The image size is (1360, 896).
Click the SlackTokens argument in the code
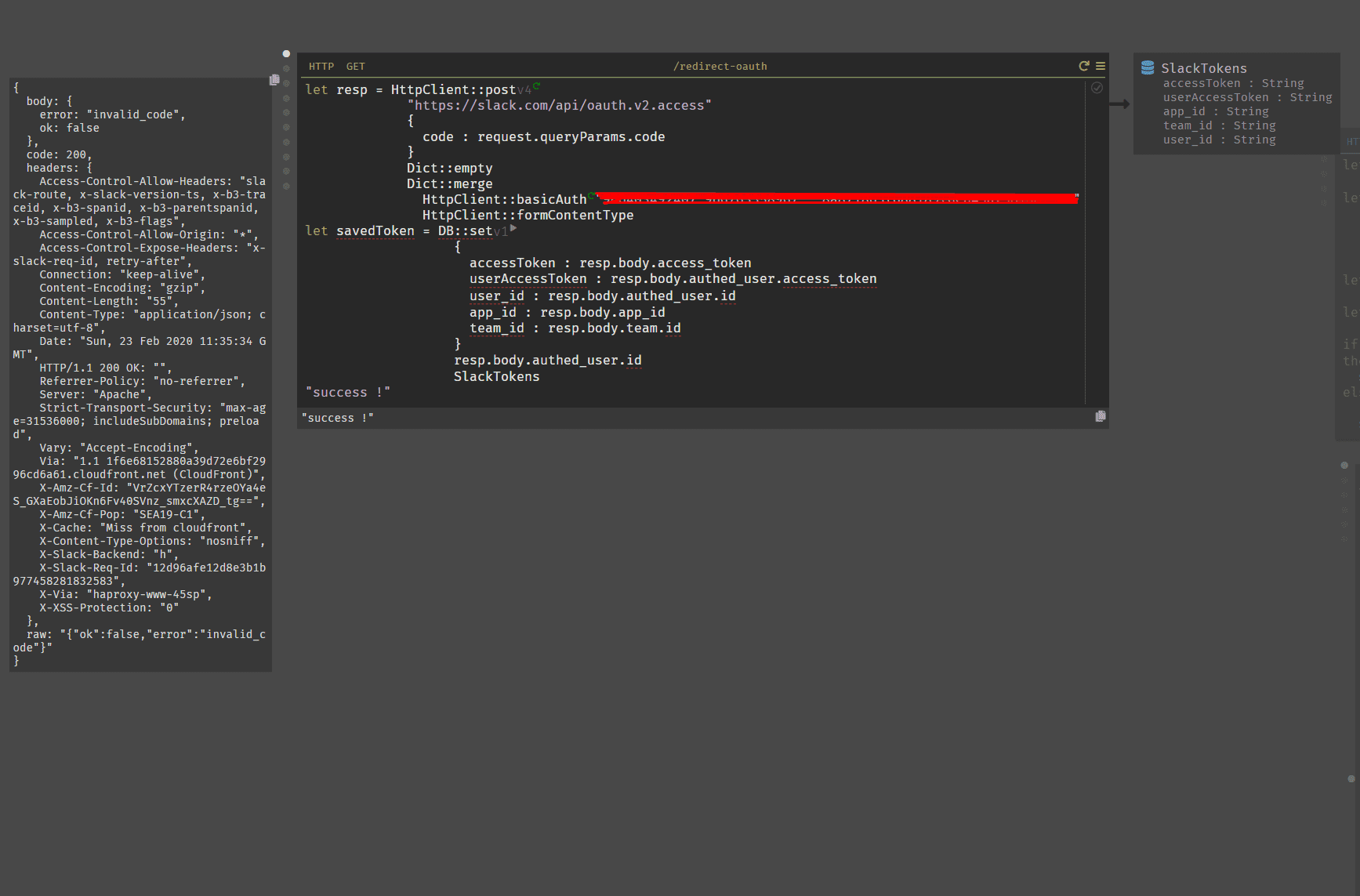(x=497, y=376)
